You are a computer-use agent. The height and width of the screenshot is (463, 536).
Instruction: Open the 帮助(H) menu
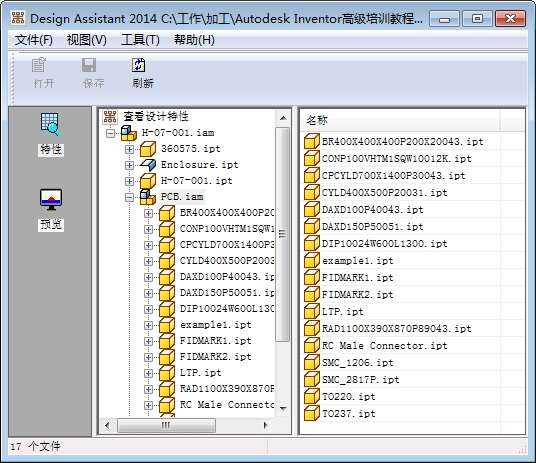[x=194, y=40]
